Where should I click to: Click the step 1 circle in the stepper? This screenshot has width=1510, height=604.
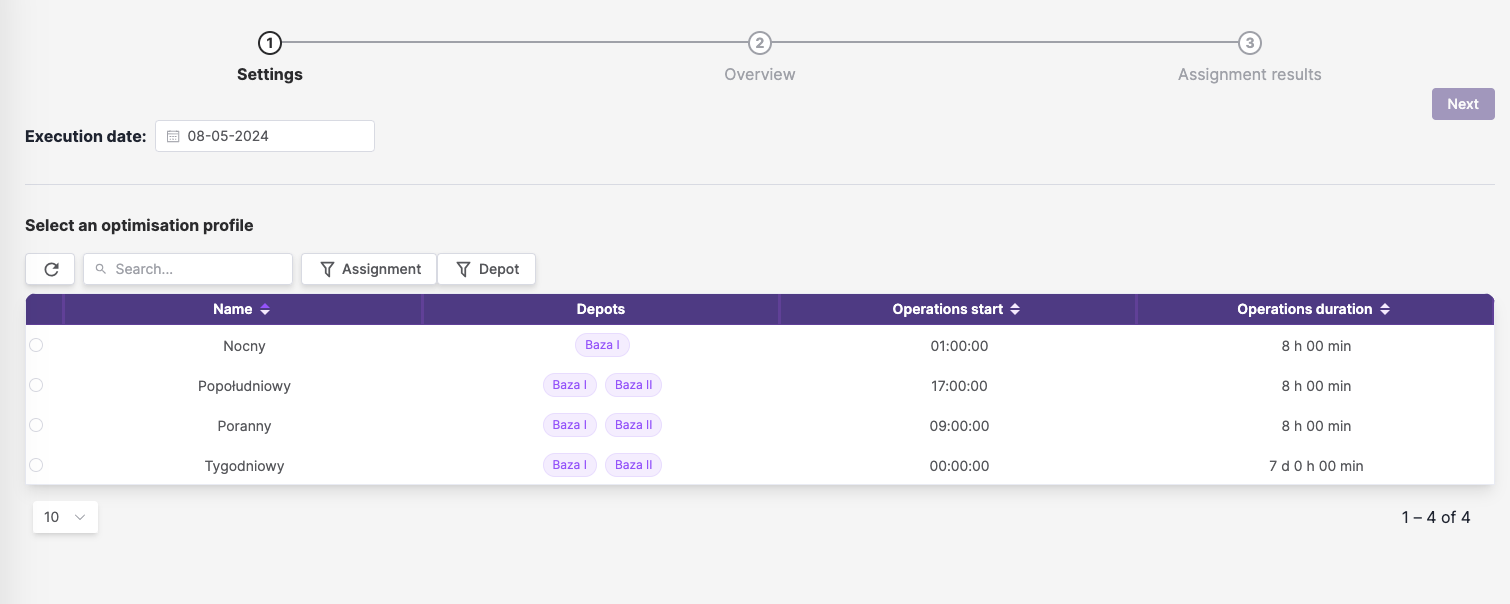tap(269, 43)
